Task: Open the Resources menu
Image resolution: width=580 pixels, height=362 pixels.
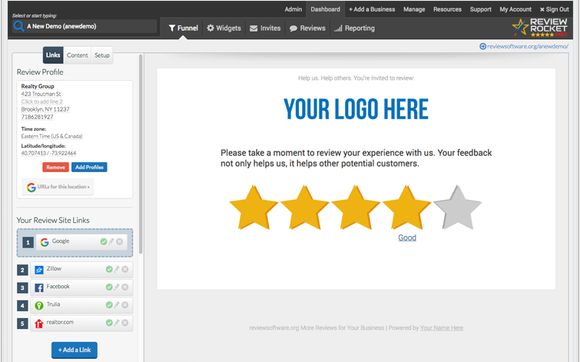Action: pyautogui.click(x=447, y=9)
